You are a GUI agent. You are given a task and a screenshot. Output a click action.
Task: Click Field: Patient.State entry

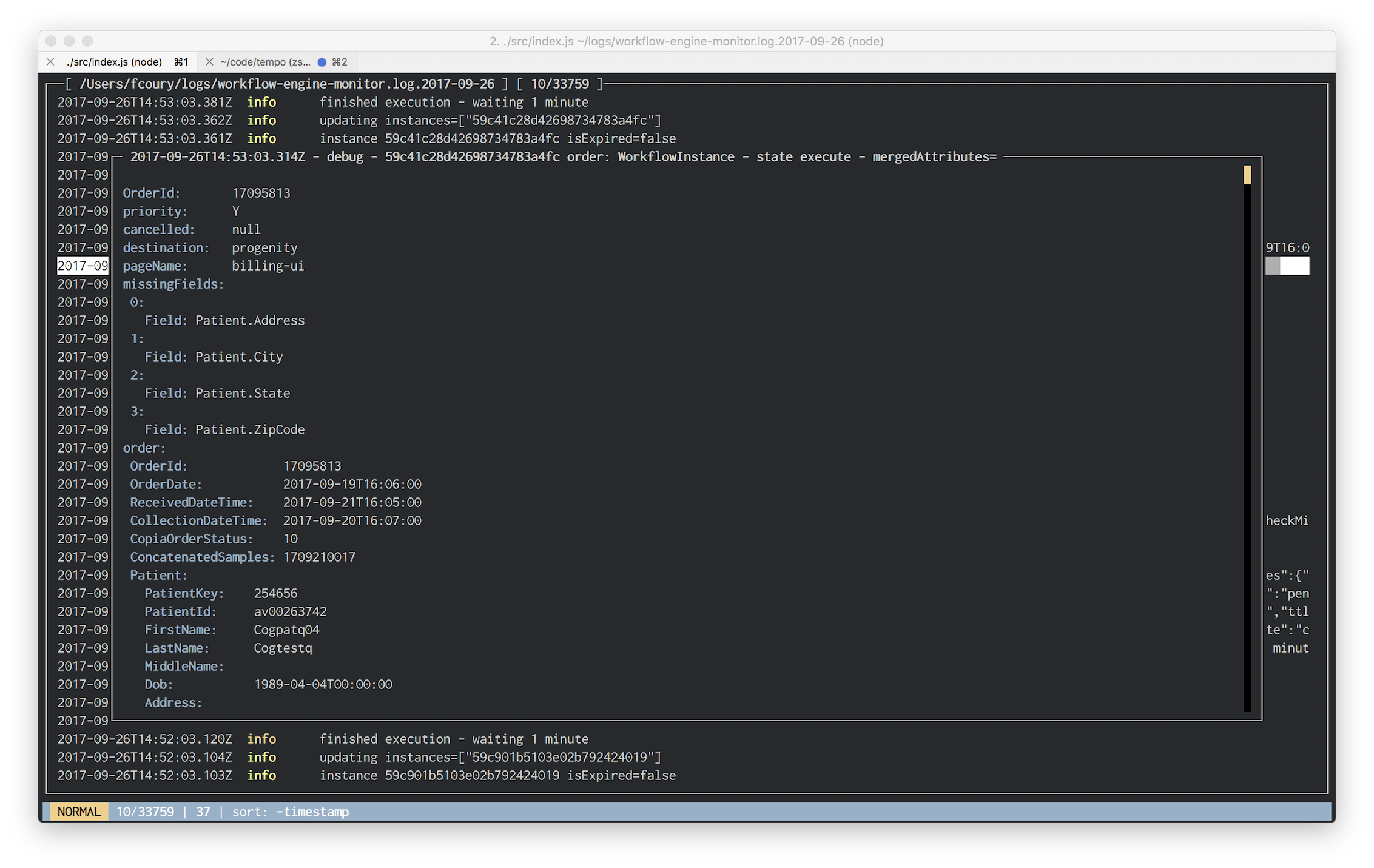coord(217,393)
